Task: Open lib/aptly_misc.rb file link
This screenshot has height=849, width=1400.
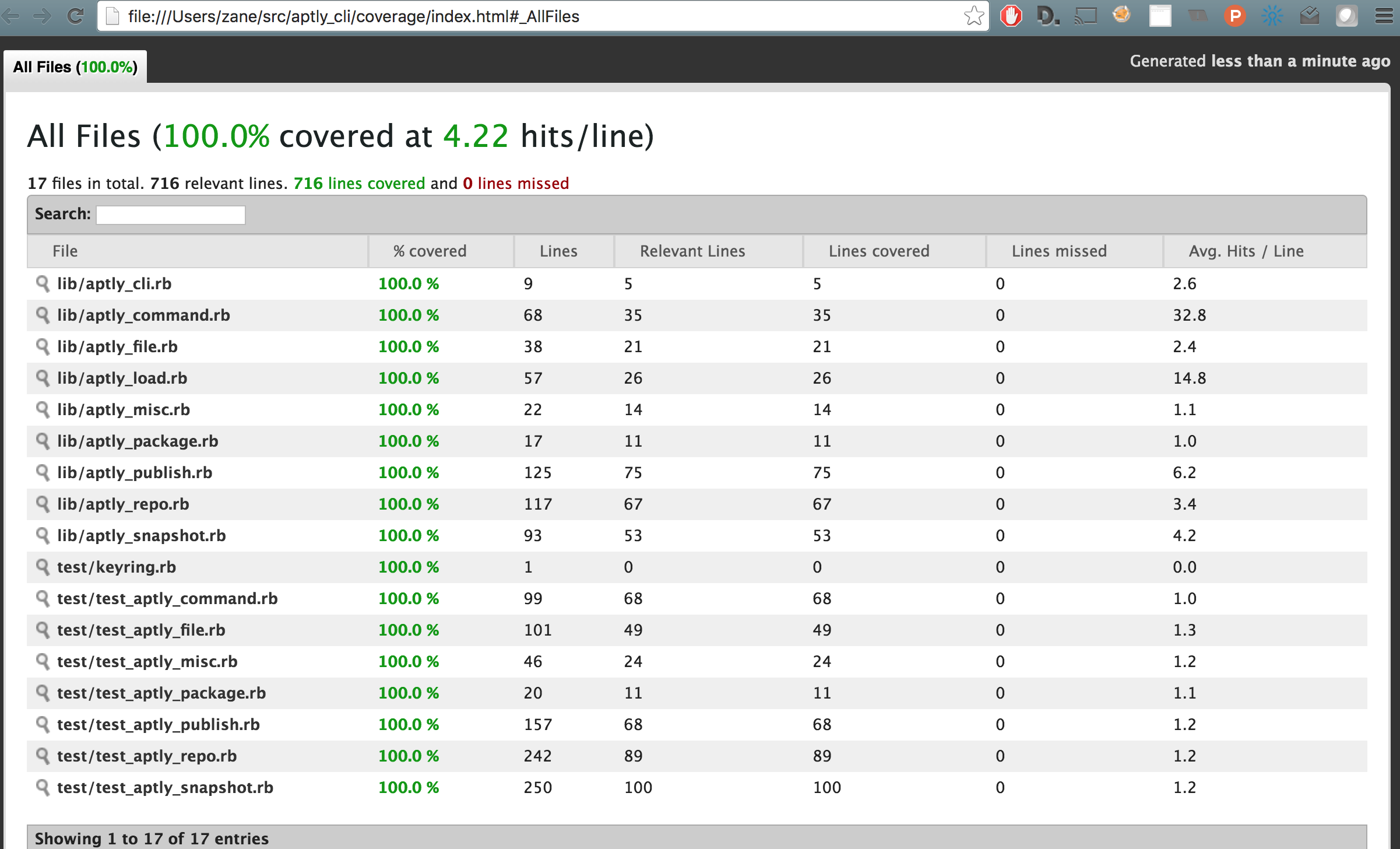Action: pos(124,410)
